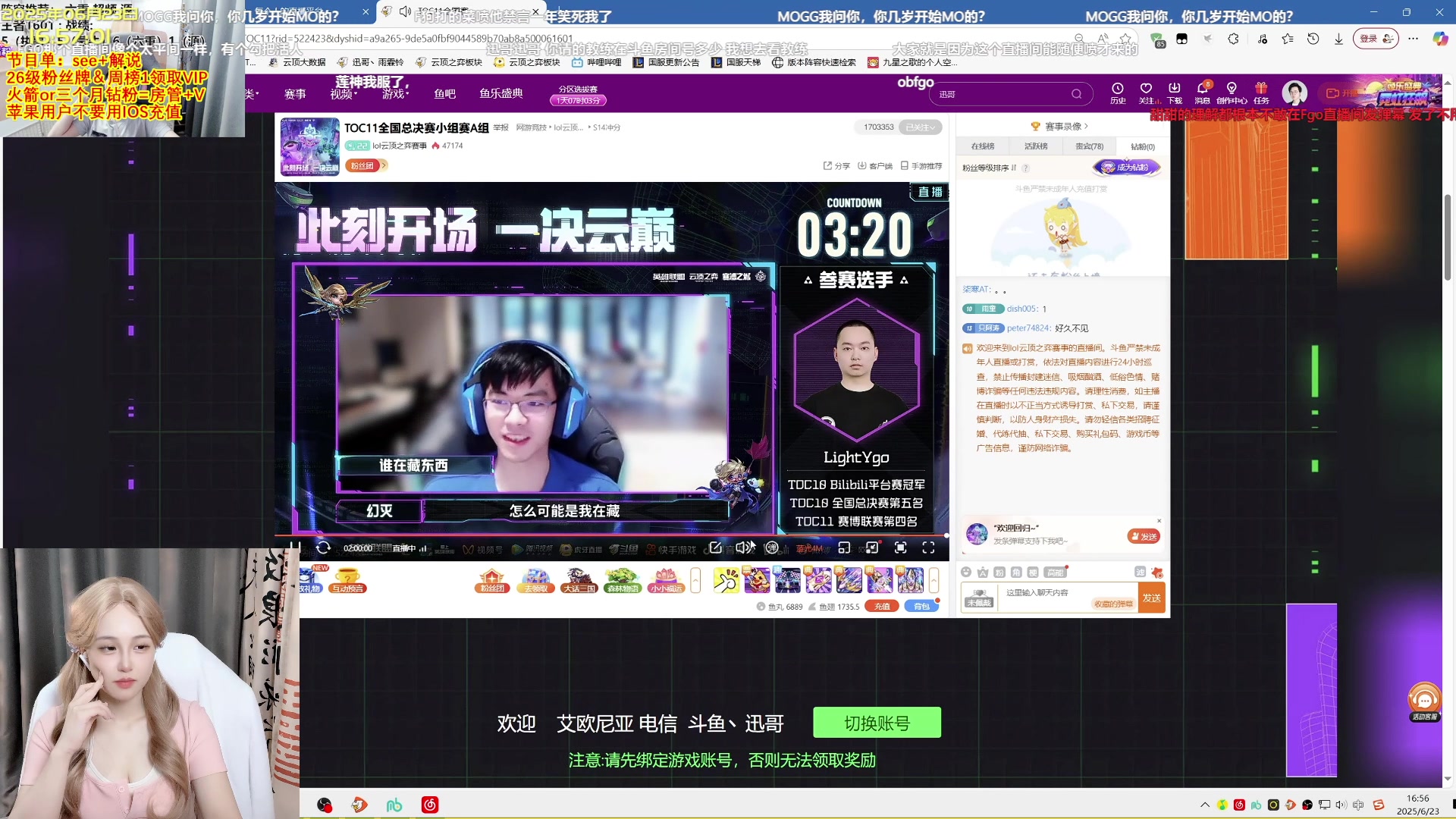Open the danmaku edit icon in the player bar
The image size is (1456, 819).
pos(715,548)
